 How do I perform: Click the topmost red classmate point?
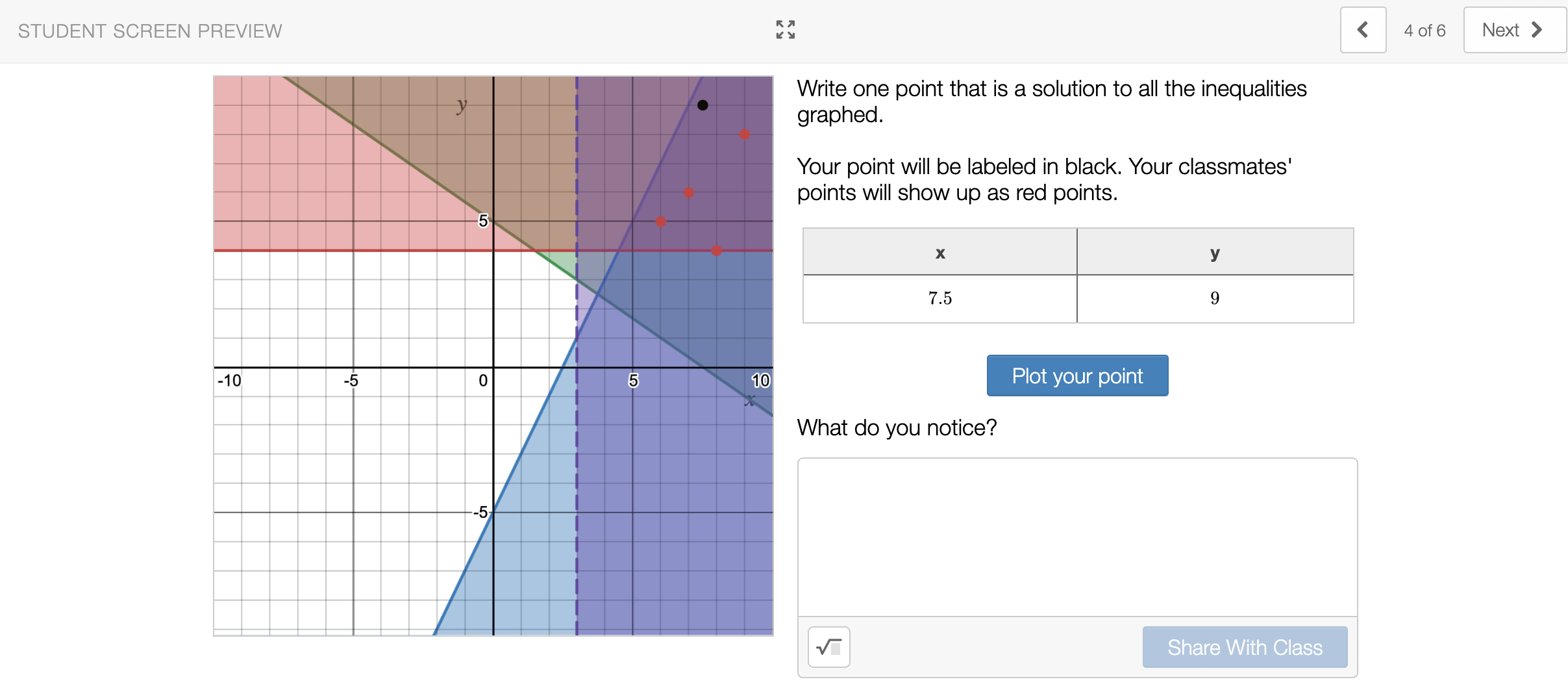coord(745,134)
